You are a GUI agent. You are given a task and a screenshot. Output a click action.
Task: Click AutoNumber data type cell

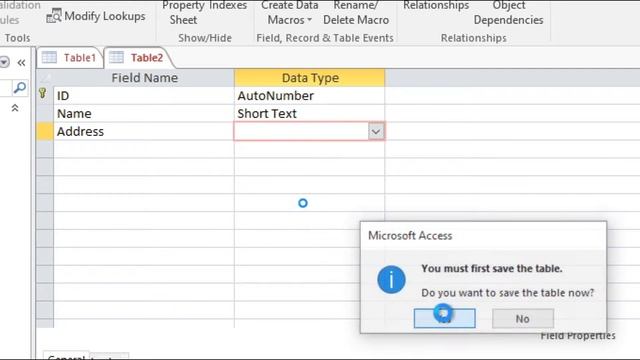click(x=309, y=96)
